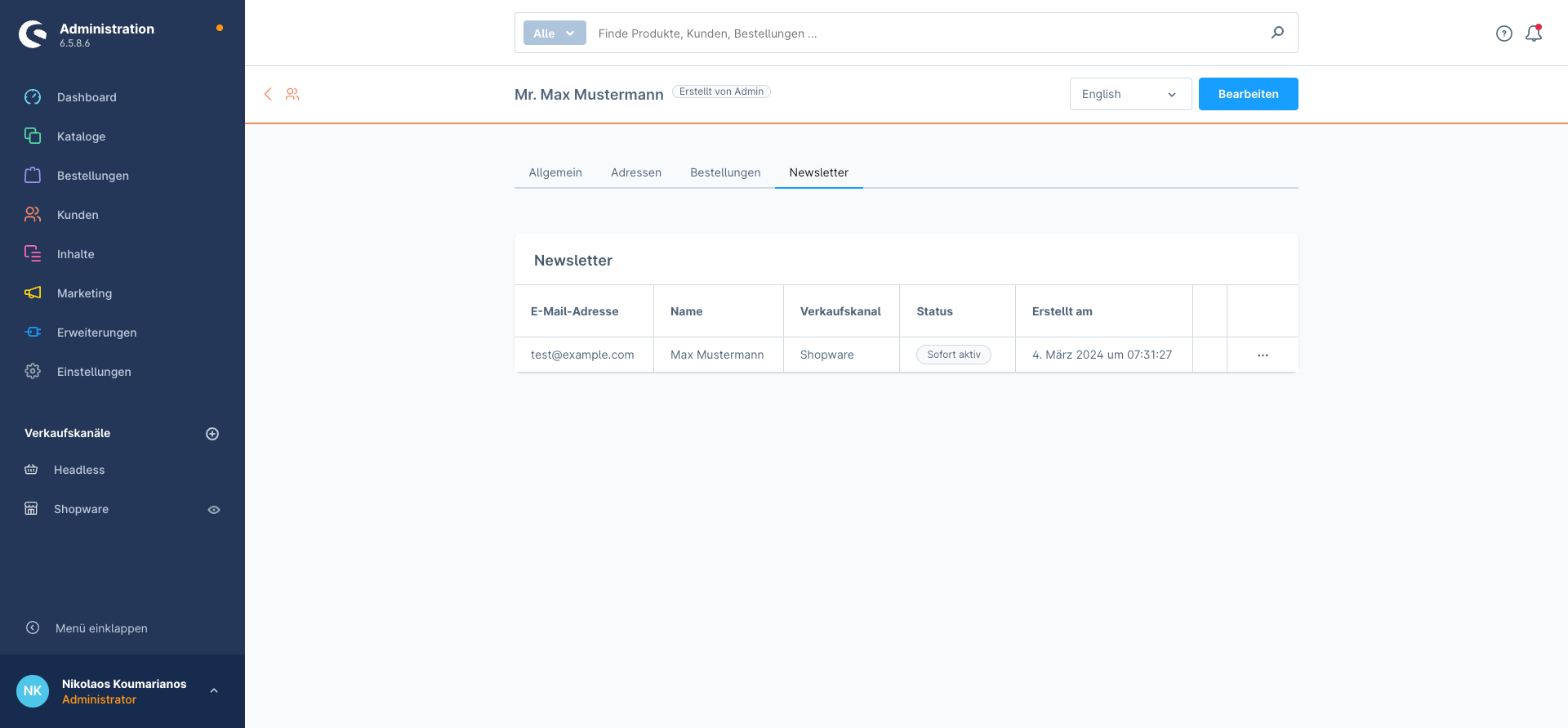
Task: Switch to the Adressen tab
Action: click(636, 172)
